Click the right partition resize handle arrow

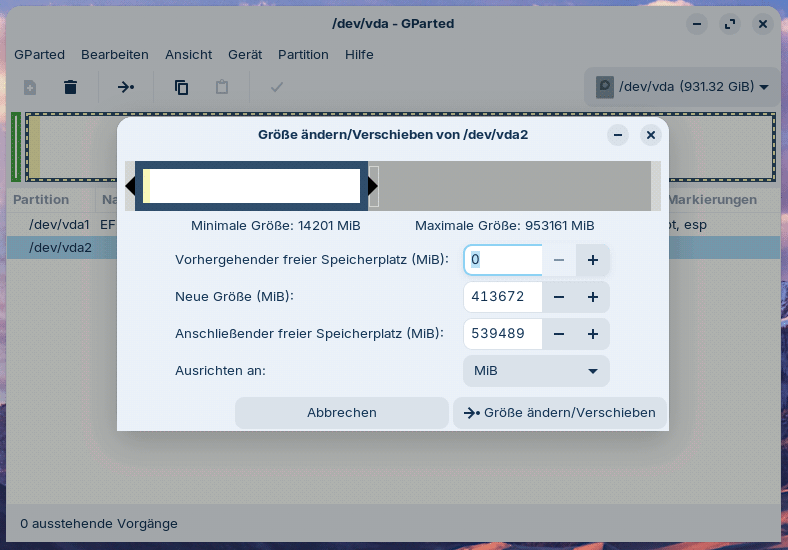point(373,186)
